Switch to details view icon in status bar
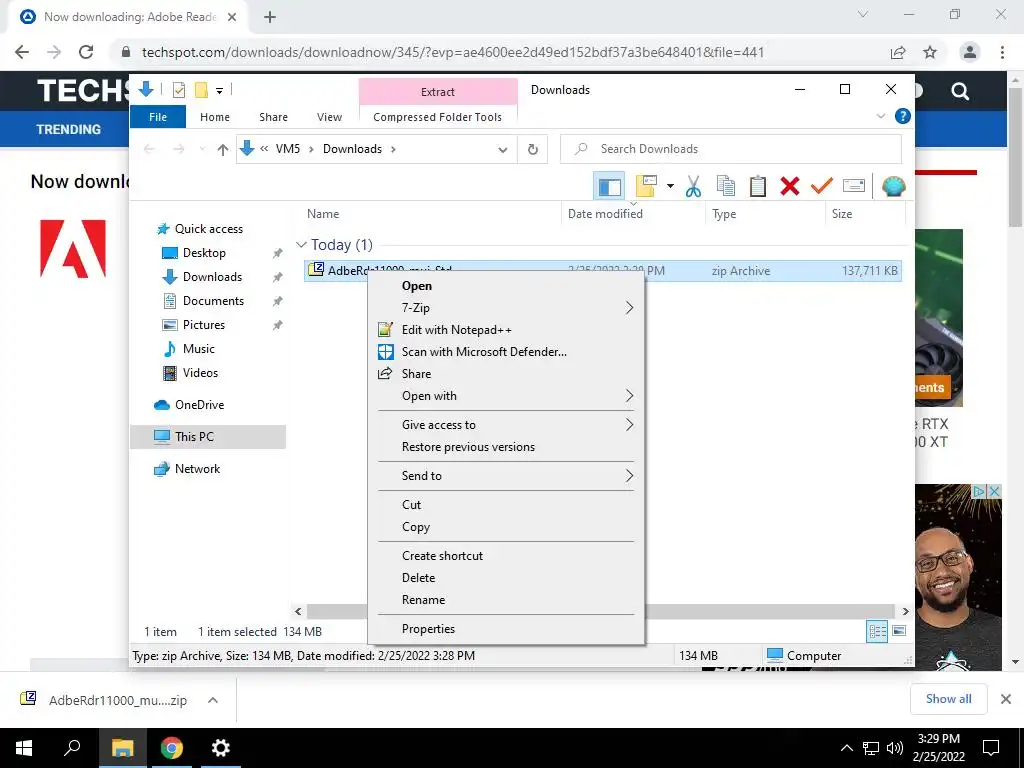Image resolution: width=1024 pixels, height=768 pixels. point(877,631)
